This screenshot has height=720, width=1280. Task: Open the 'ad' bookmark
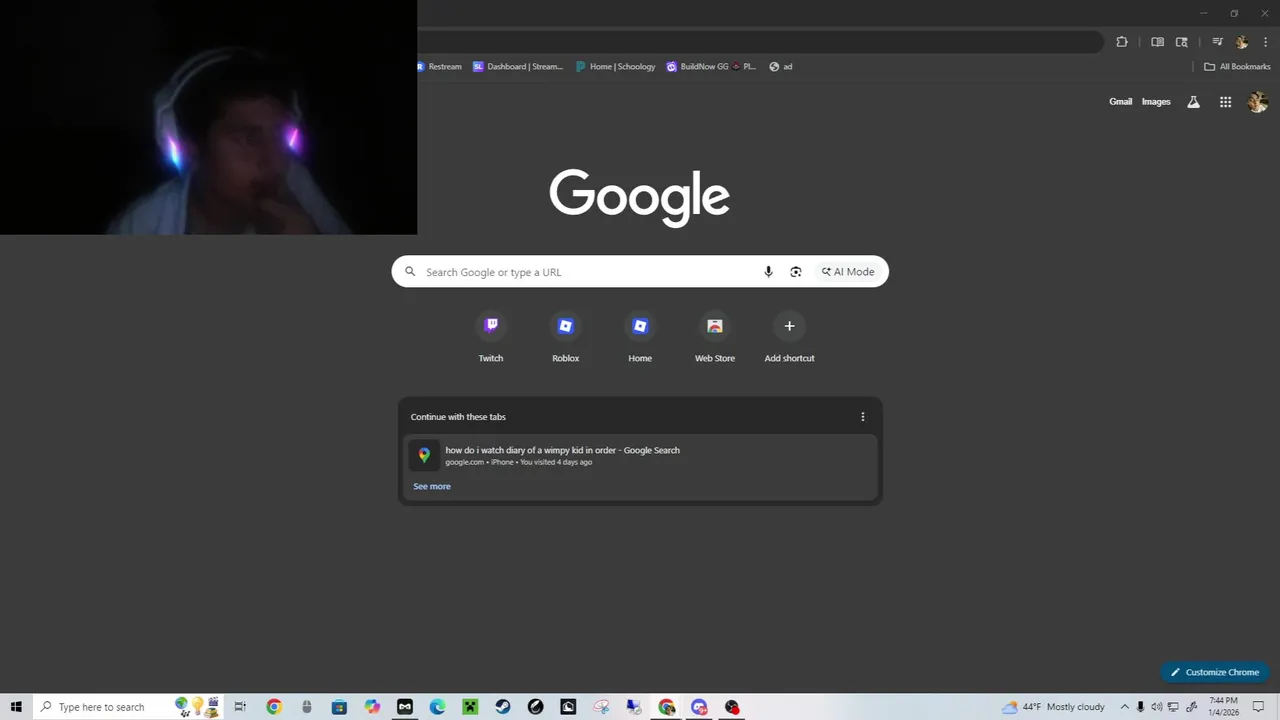[781, 67]
